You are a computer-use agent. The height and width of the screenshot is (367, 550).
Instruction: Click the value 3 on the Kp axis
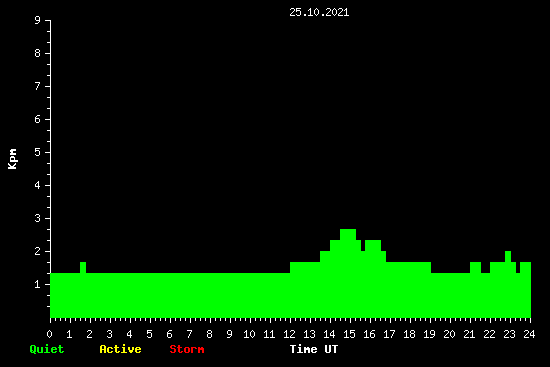point(38,218)
